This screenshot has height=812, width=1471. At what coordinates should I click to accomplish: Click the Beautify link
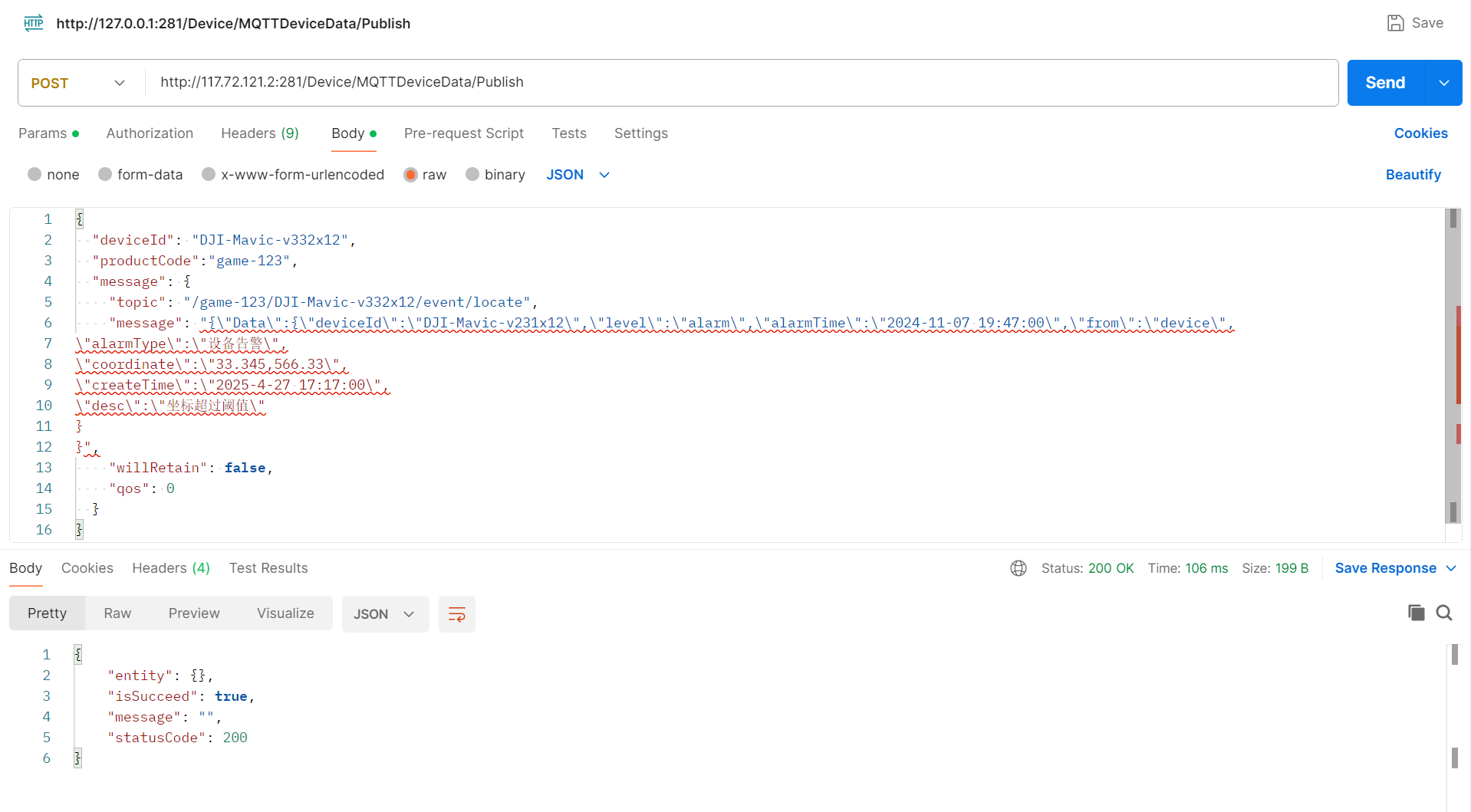1413,175
